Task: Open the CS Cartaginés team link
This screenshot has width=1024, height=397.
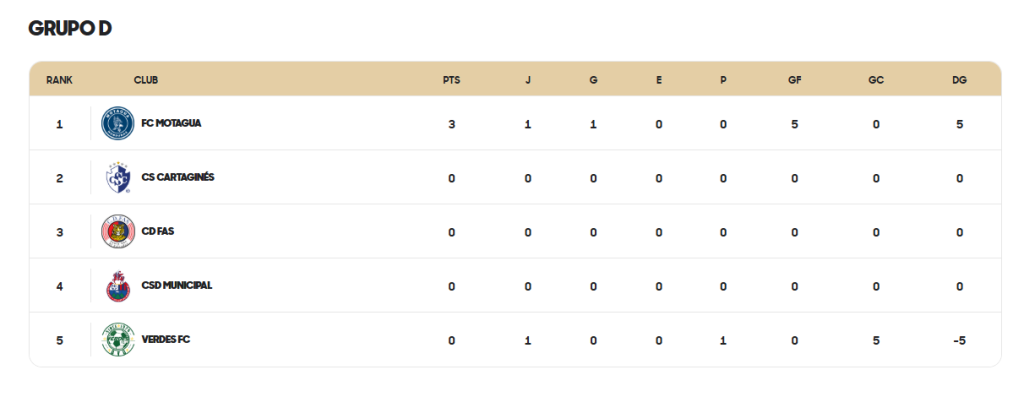Action: (x=178, y=178)
